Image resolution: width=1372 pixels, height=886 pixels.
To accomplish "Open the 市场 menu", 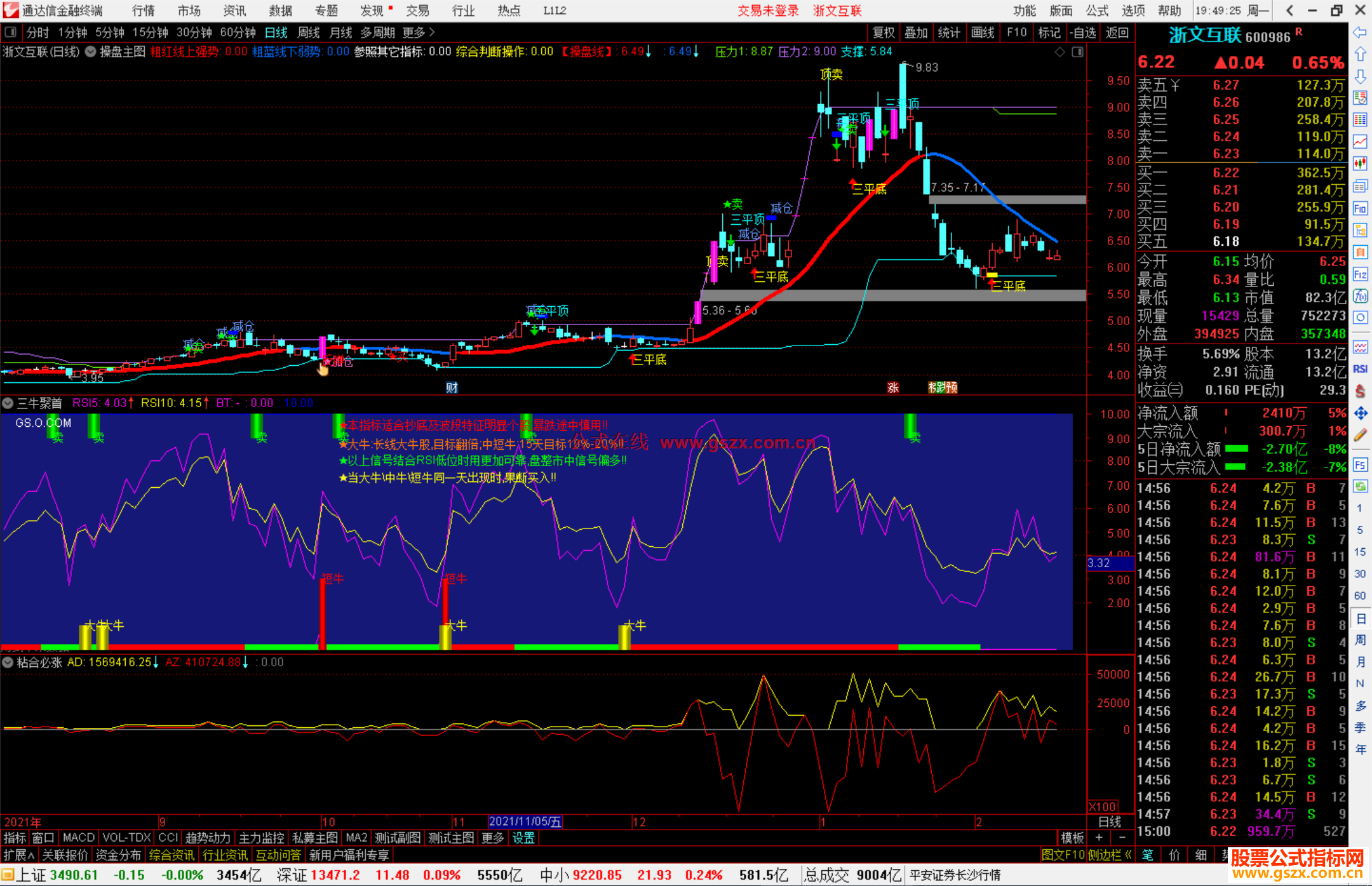I will pyautogui.click(x=189, y=10).
